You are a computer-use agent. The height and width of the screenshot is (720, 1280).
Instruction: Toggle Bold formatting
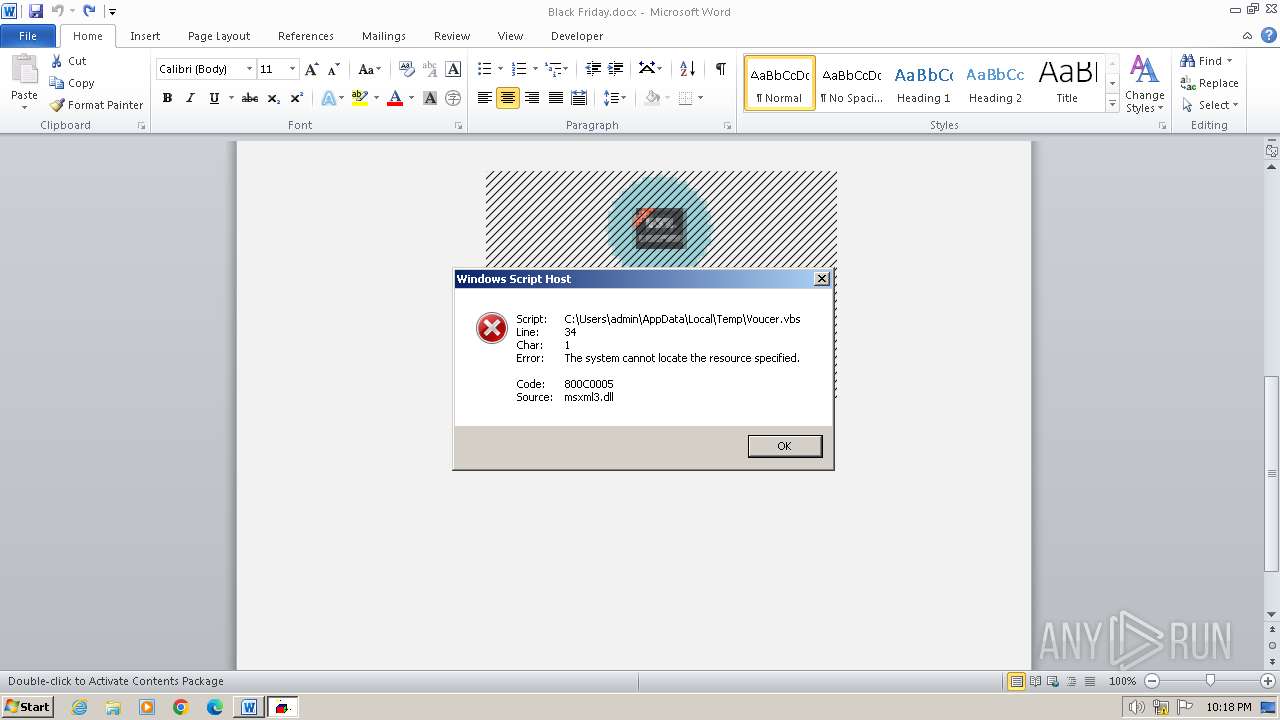pyautogui.click(x=167, y=98)
